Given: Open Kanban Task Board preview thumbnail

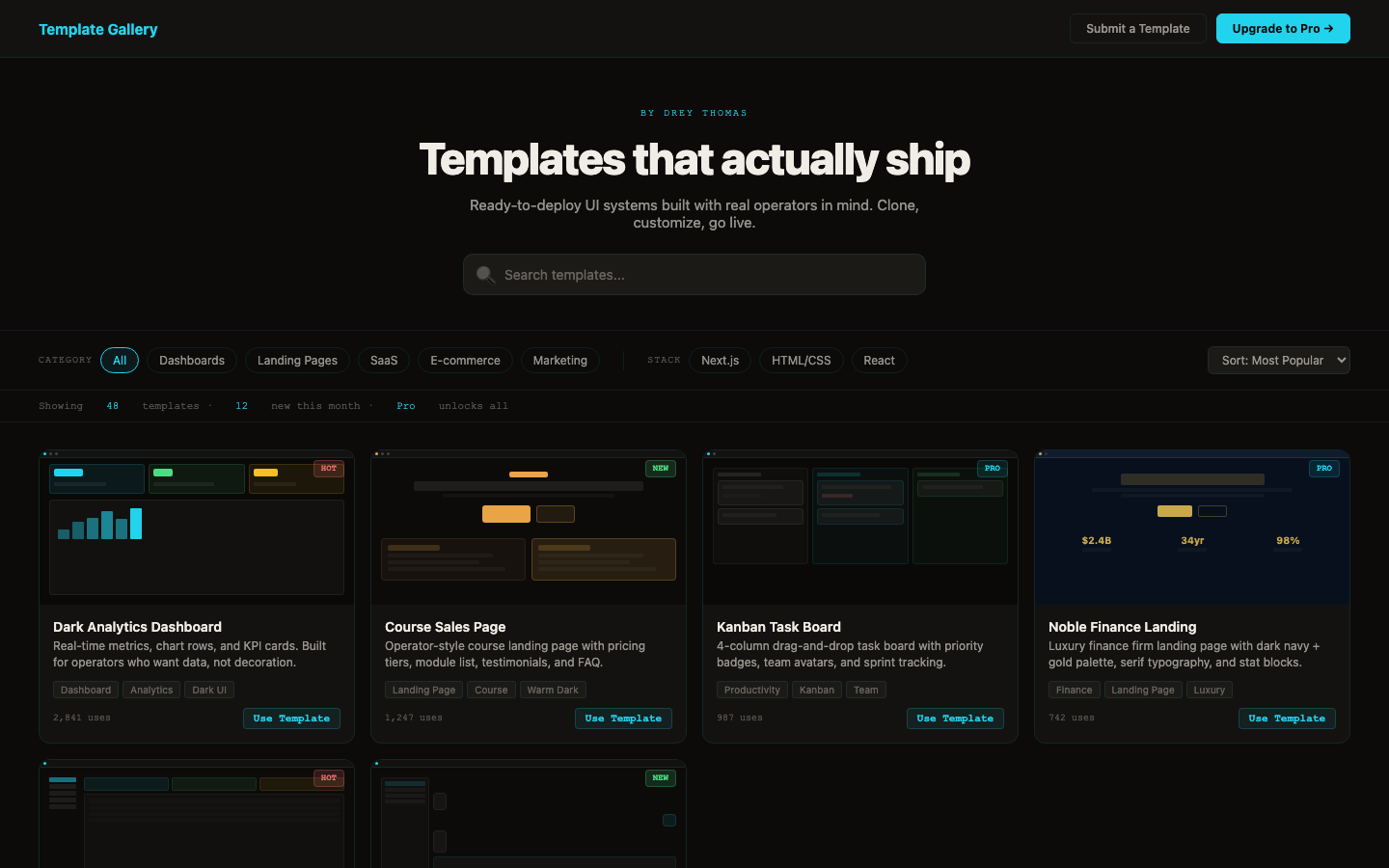Looking at the screenshot, I should point(860,529).
